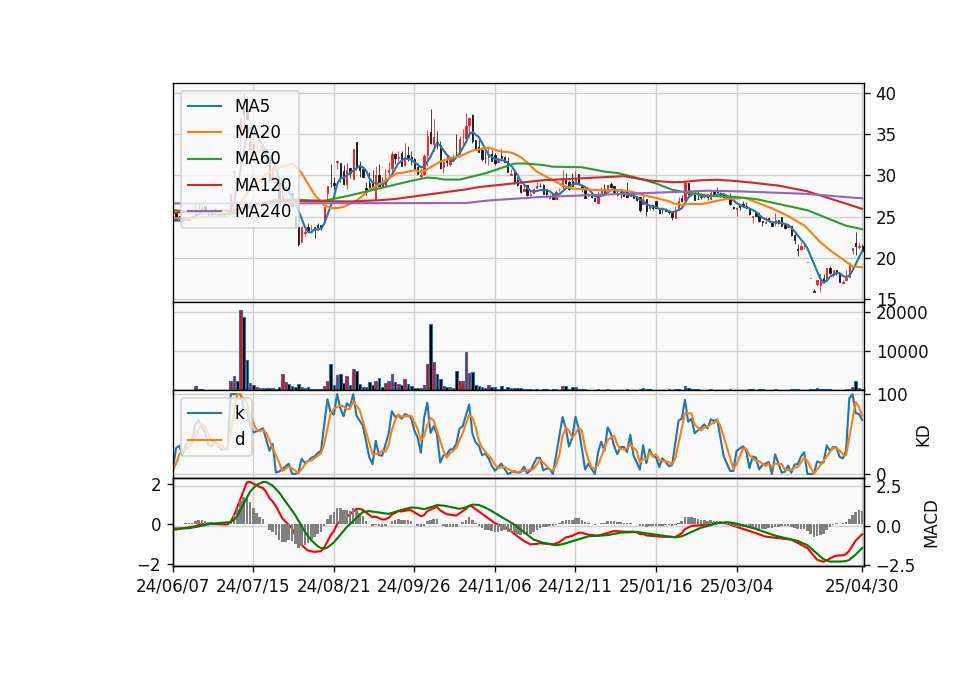960x690 pixels.
Task: Click the price axis value 25
Action: point(885,217)
